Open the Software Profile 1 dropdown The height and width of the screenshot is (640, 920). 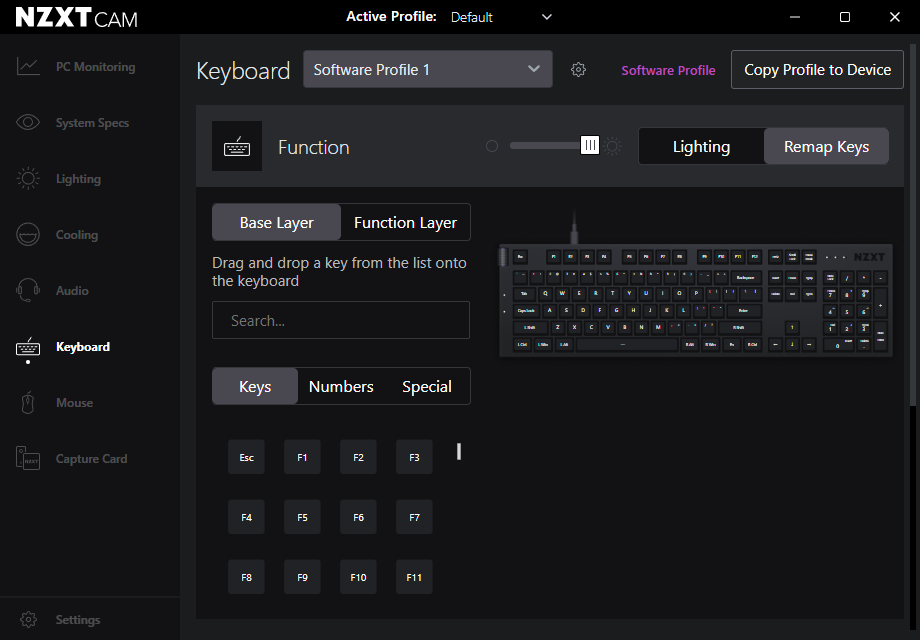click(x=427, y=69)
